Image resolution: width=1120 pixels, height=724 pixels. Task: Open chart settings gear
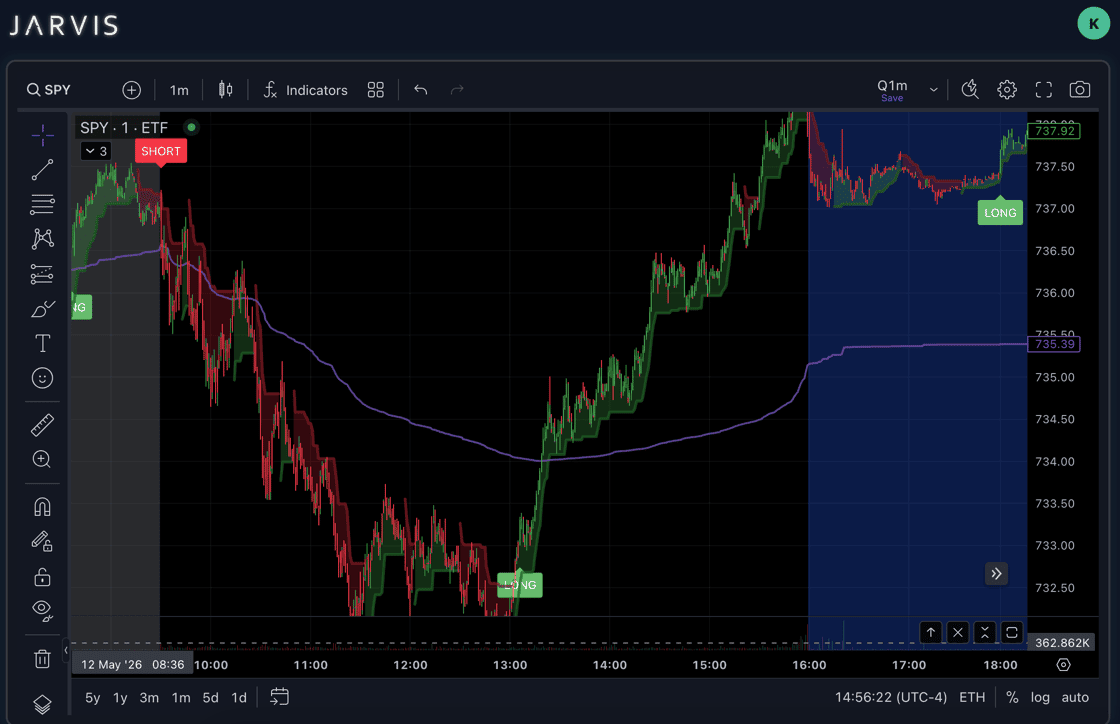pyautogui.click(x=1007, y=90)
